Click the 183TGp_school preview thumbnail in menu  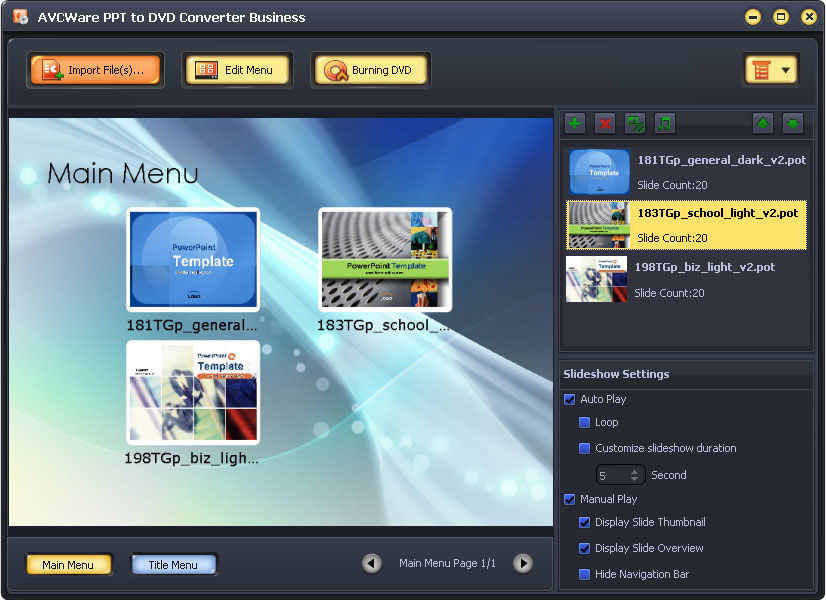(385, 259)
